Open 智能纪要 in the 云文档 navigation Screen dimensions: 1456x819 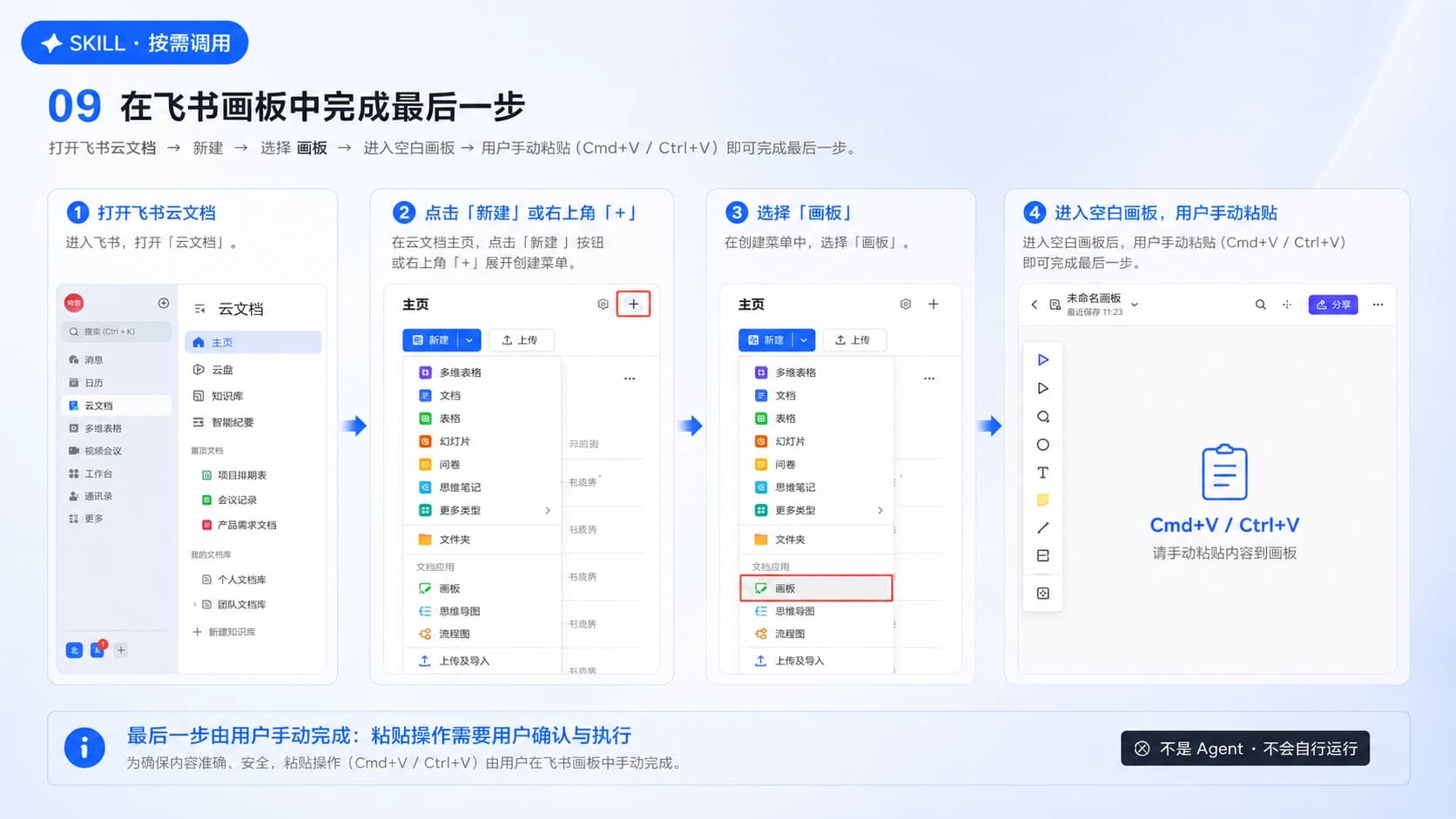(x=223, y=422)
